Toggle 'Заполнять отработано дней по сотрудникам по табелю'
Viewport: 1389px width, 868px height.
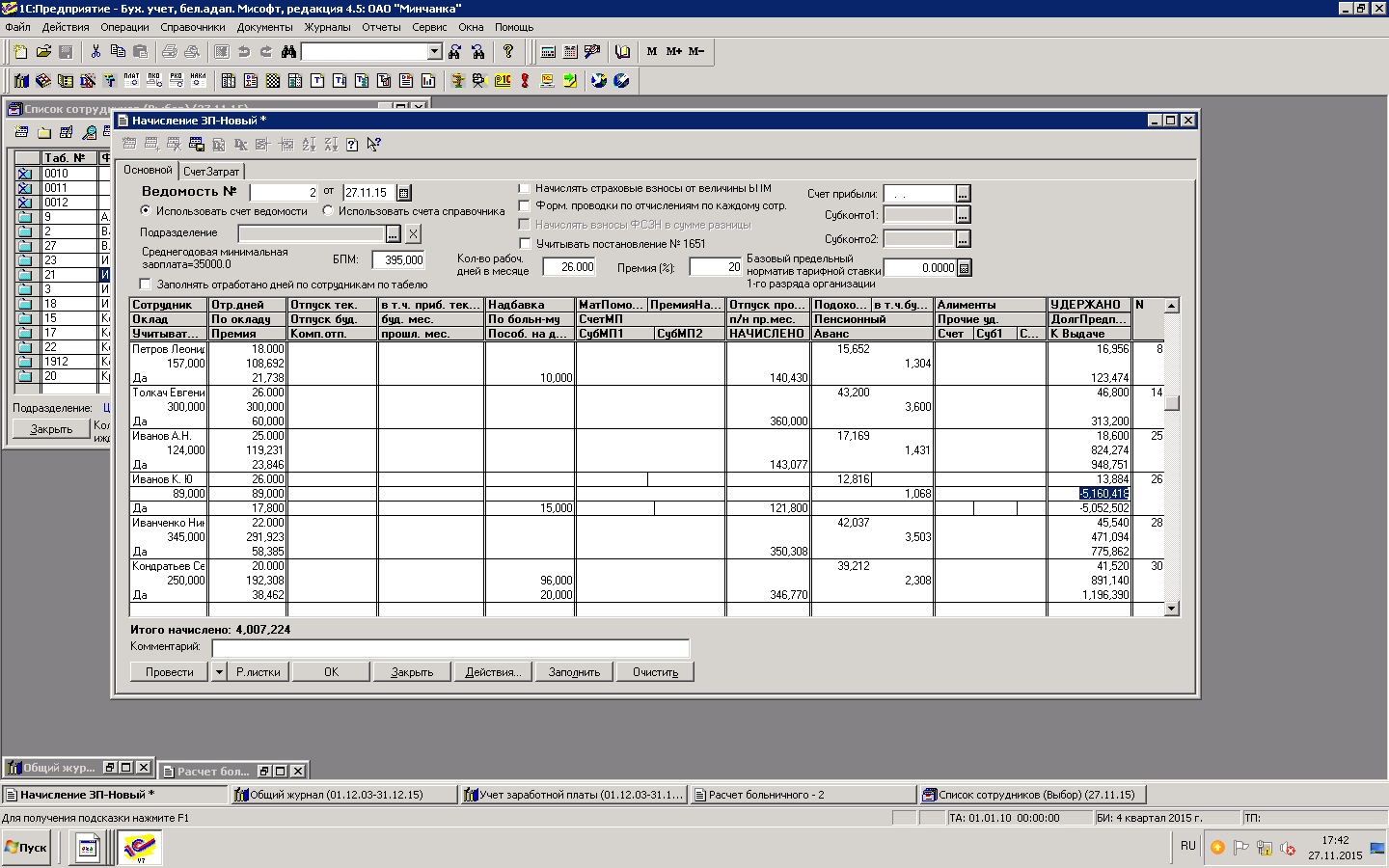146,285
